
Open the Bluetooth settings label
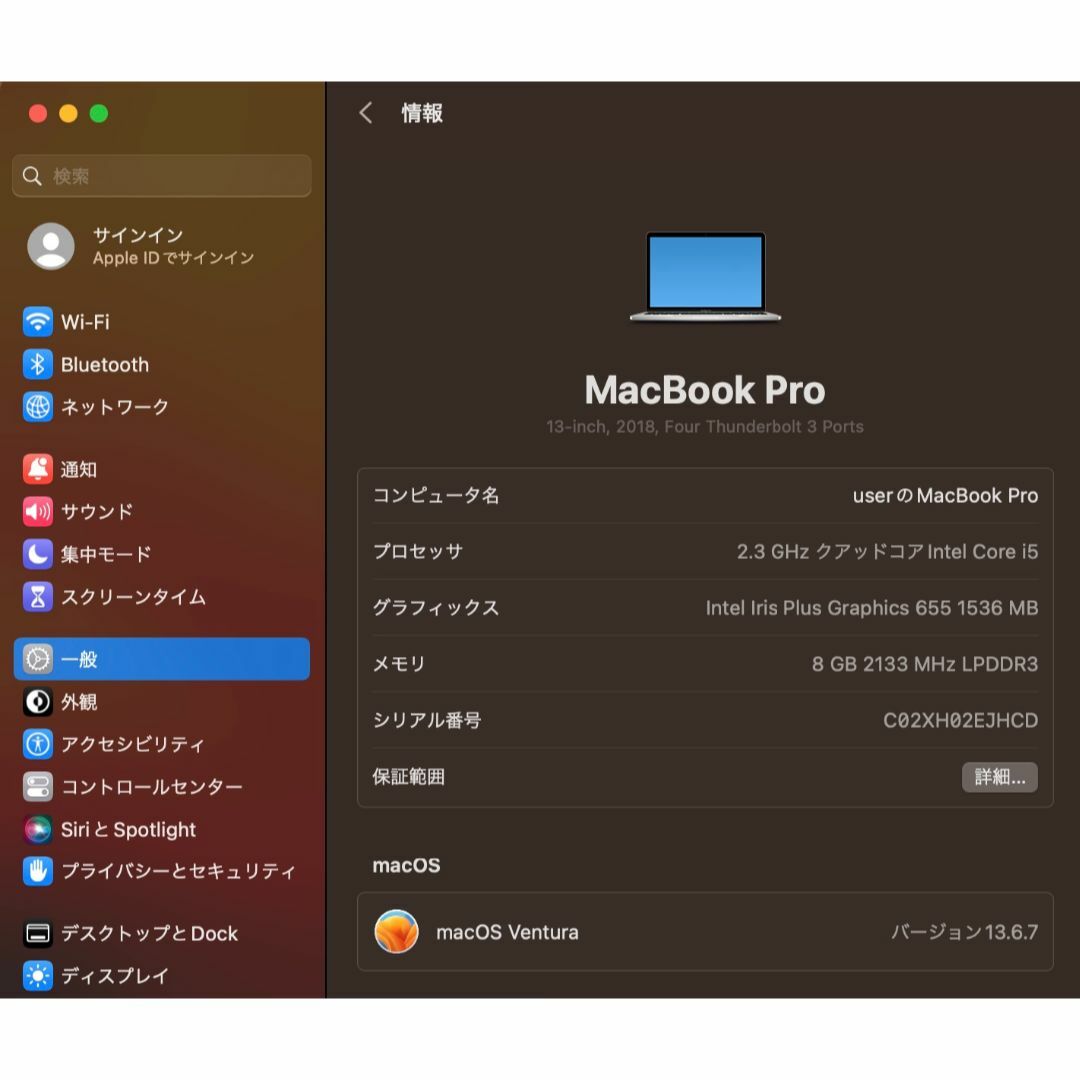pos(105,364)
